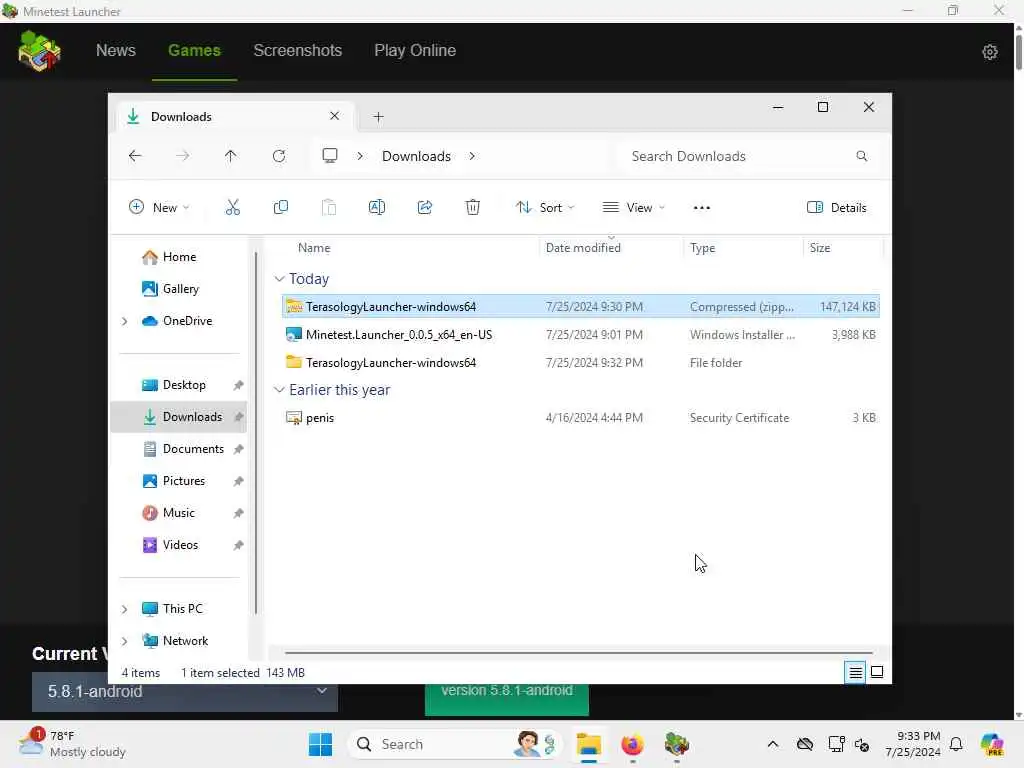Open File Explorer from taskbar

point(588,744)
